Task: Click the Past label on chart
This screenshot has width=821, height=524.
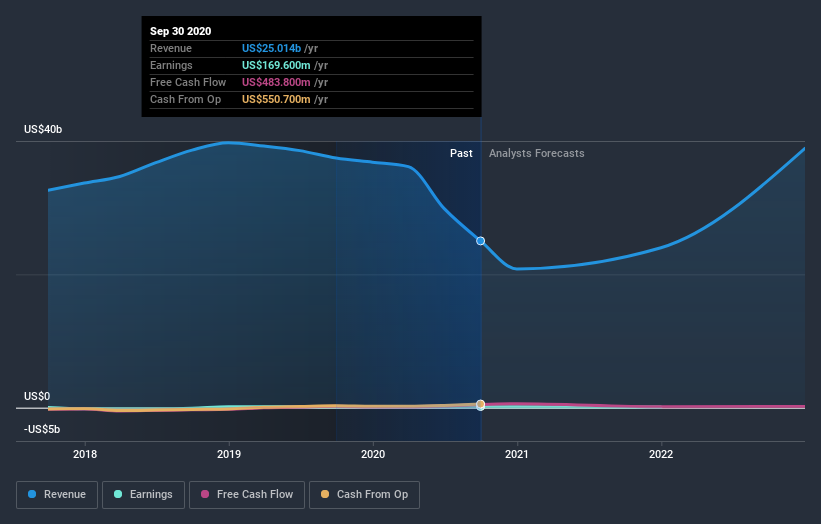Action: pos(461,153)
